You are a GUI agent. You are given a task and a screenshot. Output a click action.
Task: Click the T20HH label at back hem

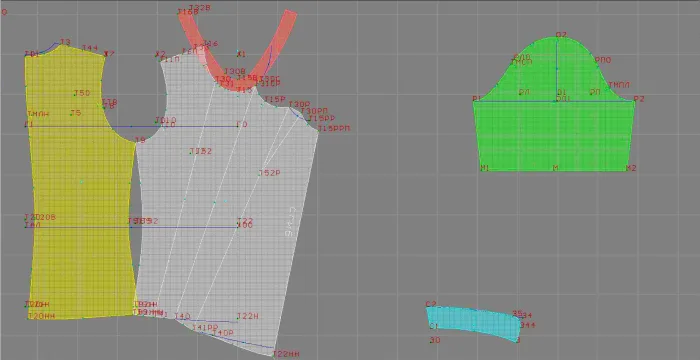tap(42, 316)
